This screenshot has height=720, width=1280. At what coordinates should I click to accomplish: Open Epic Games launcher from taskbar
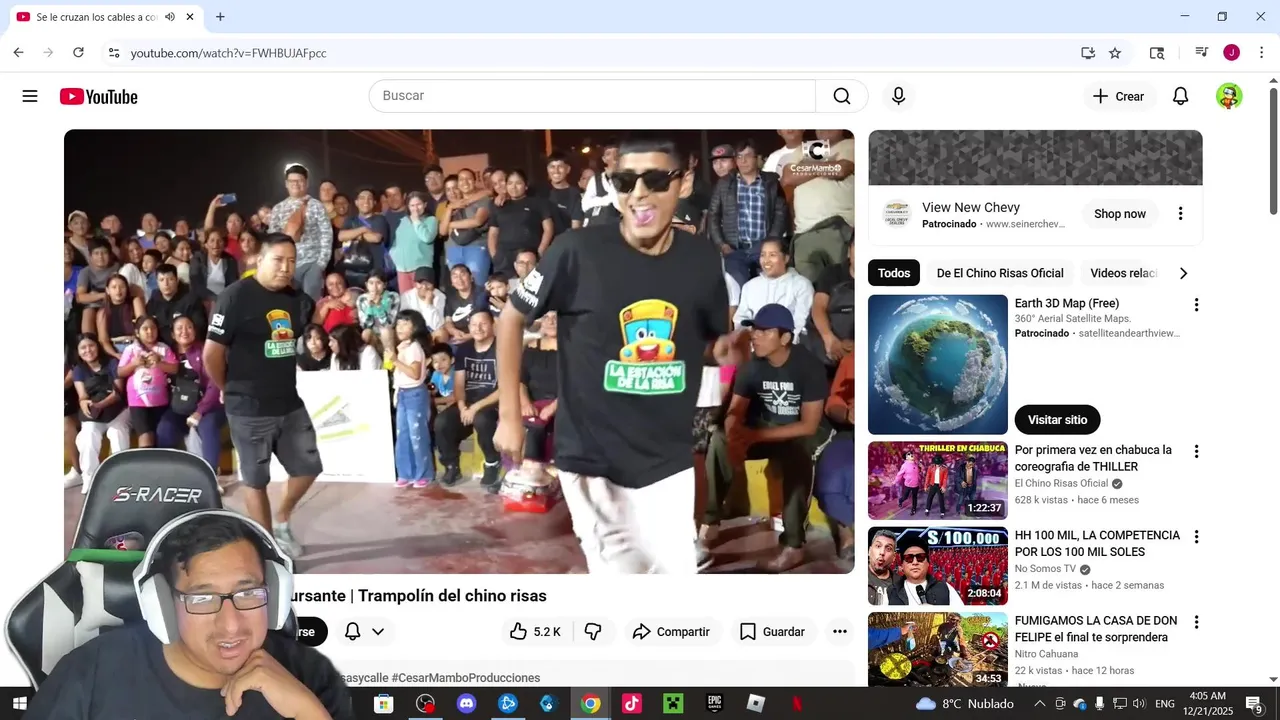[714, 704]
